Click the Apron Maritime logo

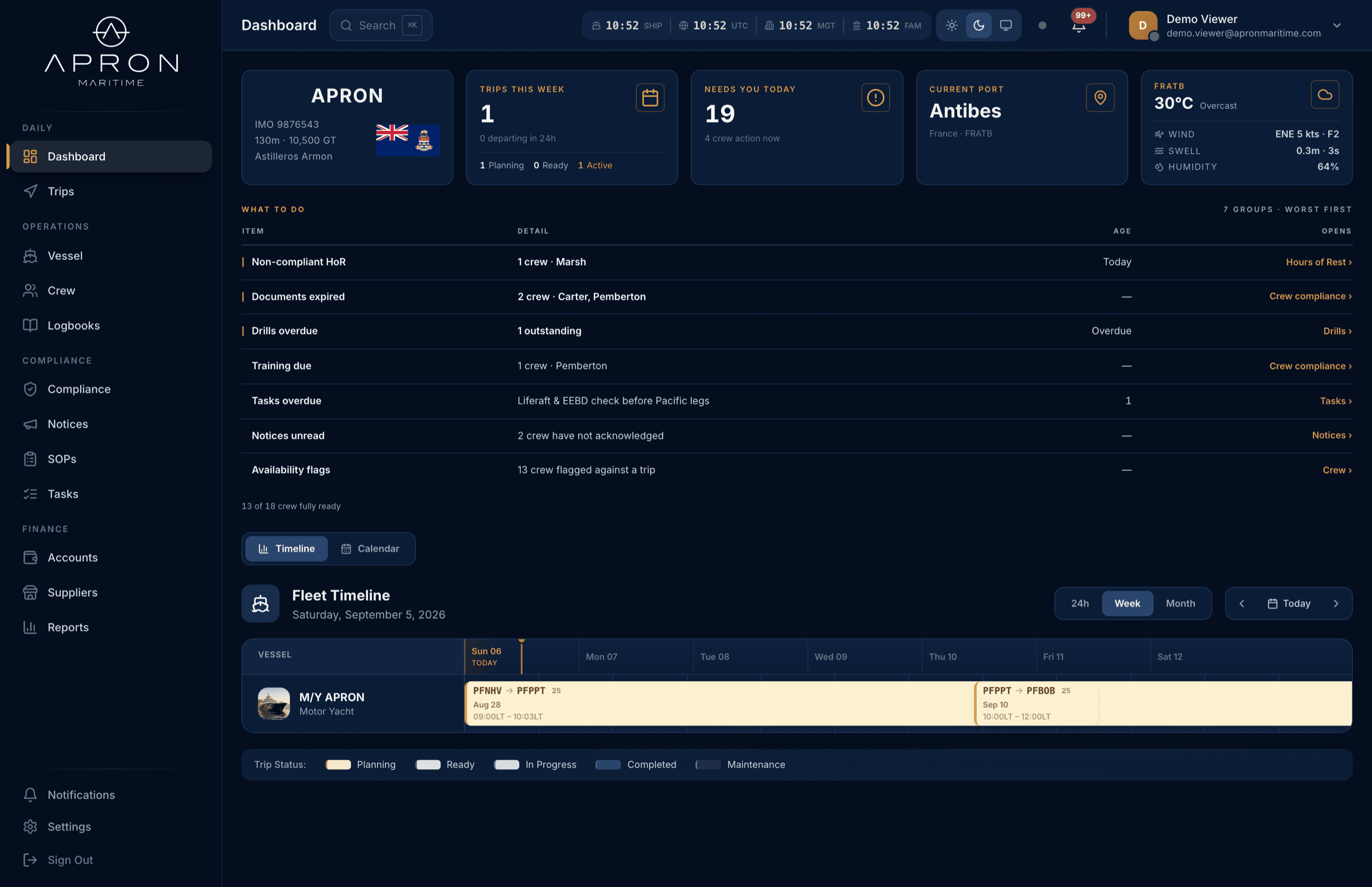(x=111, y=52)
